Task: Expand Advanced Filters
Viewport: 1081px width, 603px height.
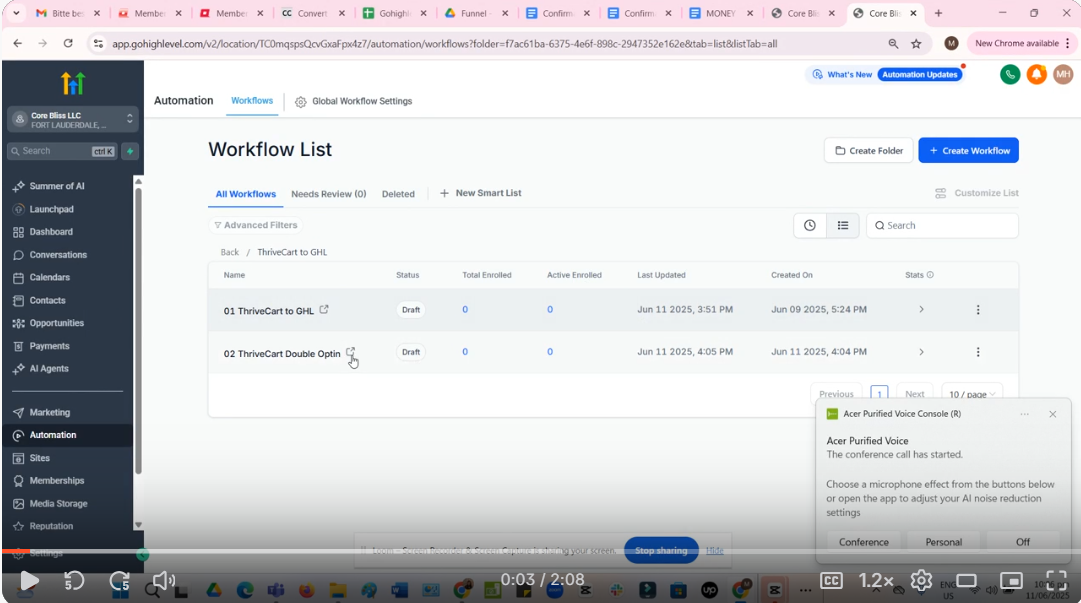Action: click(255, 225)
